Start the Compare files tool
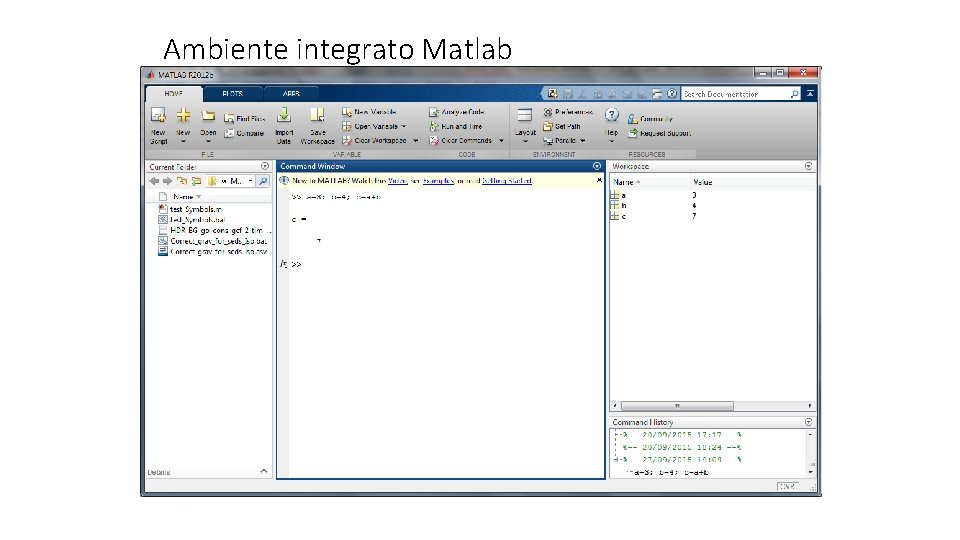The height and width of the screenshot is (540, 960). coord(244,133)
